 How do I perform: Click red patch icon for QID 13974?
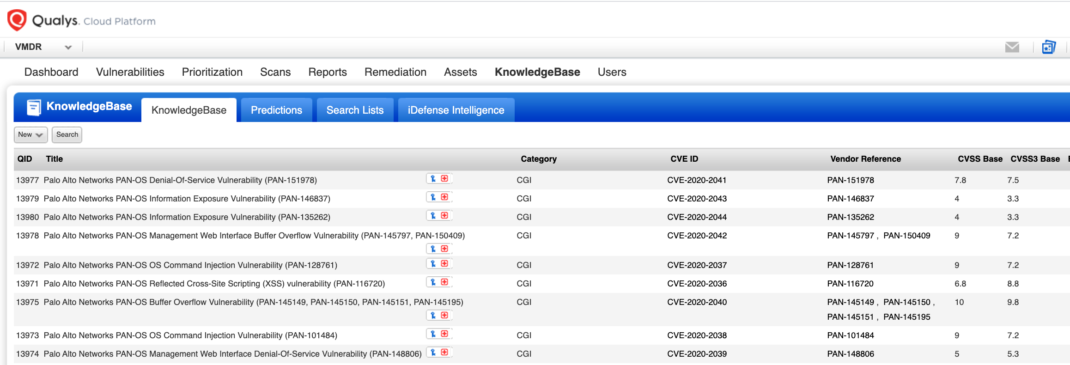click(444, 352)
